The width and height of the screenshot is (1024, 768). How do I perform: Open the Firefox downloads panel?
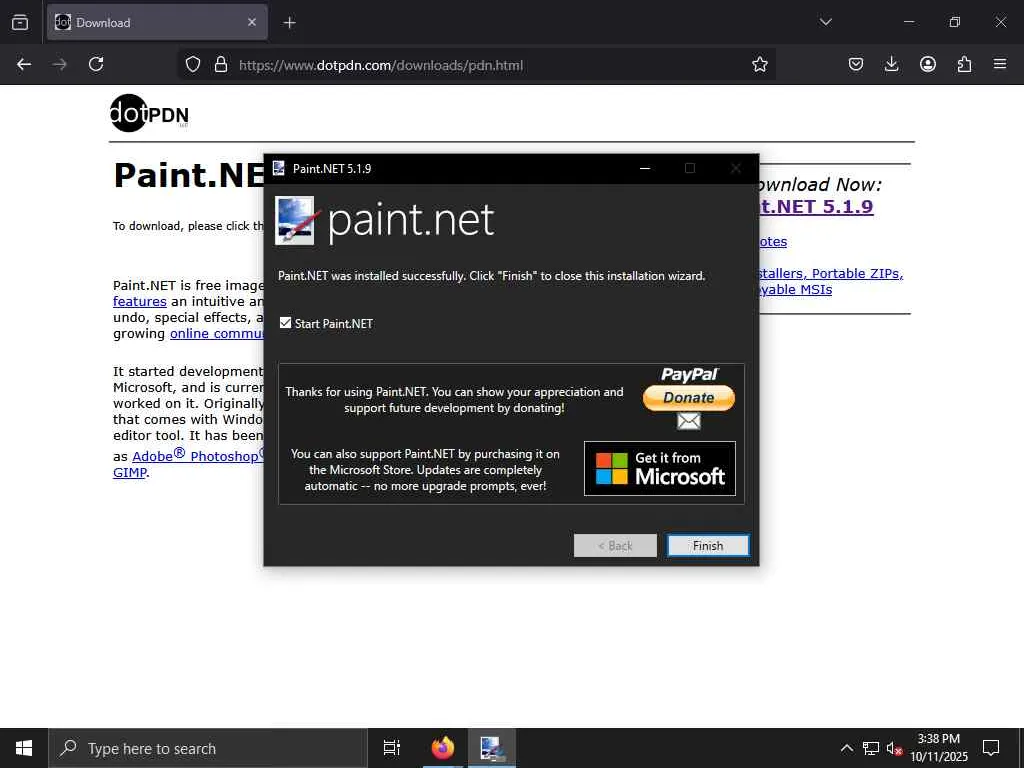[x=891, y=64]
